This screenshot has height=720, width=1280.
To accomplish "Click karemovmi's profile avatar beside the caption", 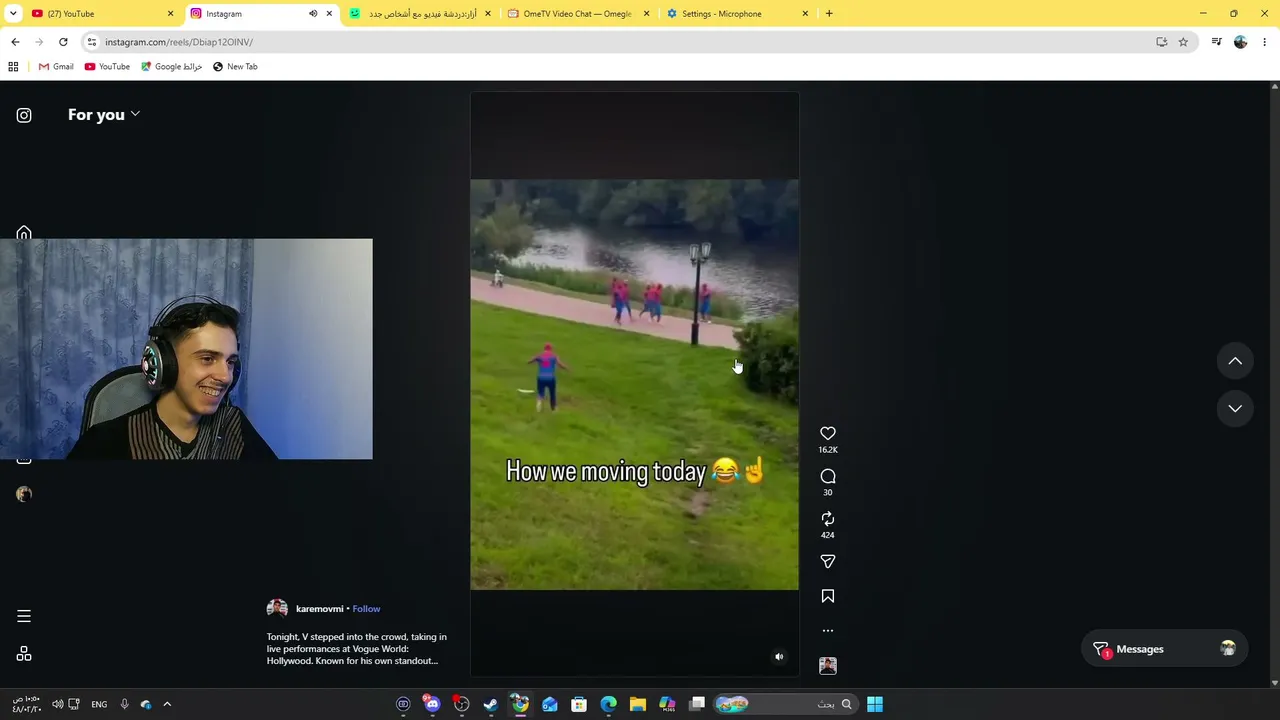I will (x=277, y=609).
